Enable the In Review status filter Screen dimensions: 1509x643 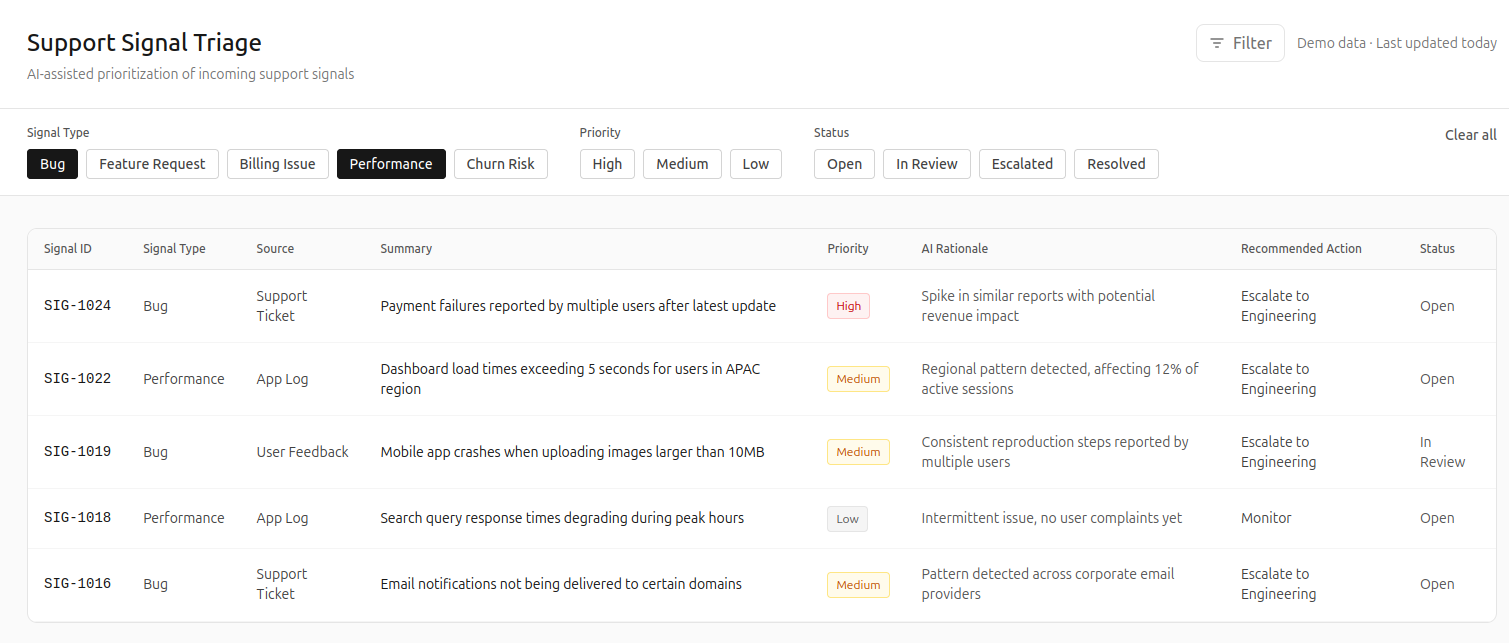926,163
